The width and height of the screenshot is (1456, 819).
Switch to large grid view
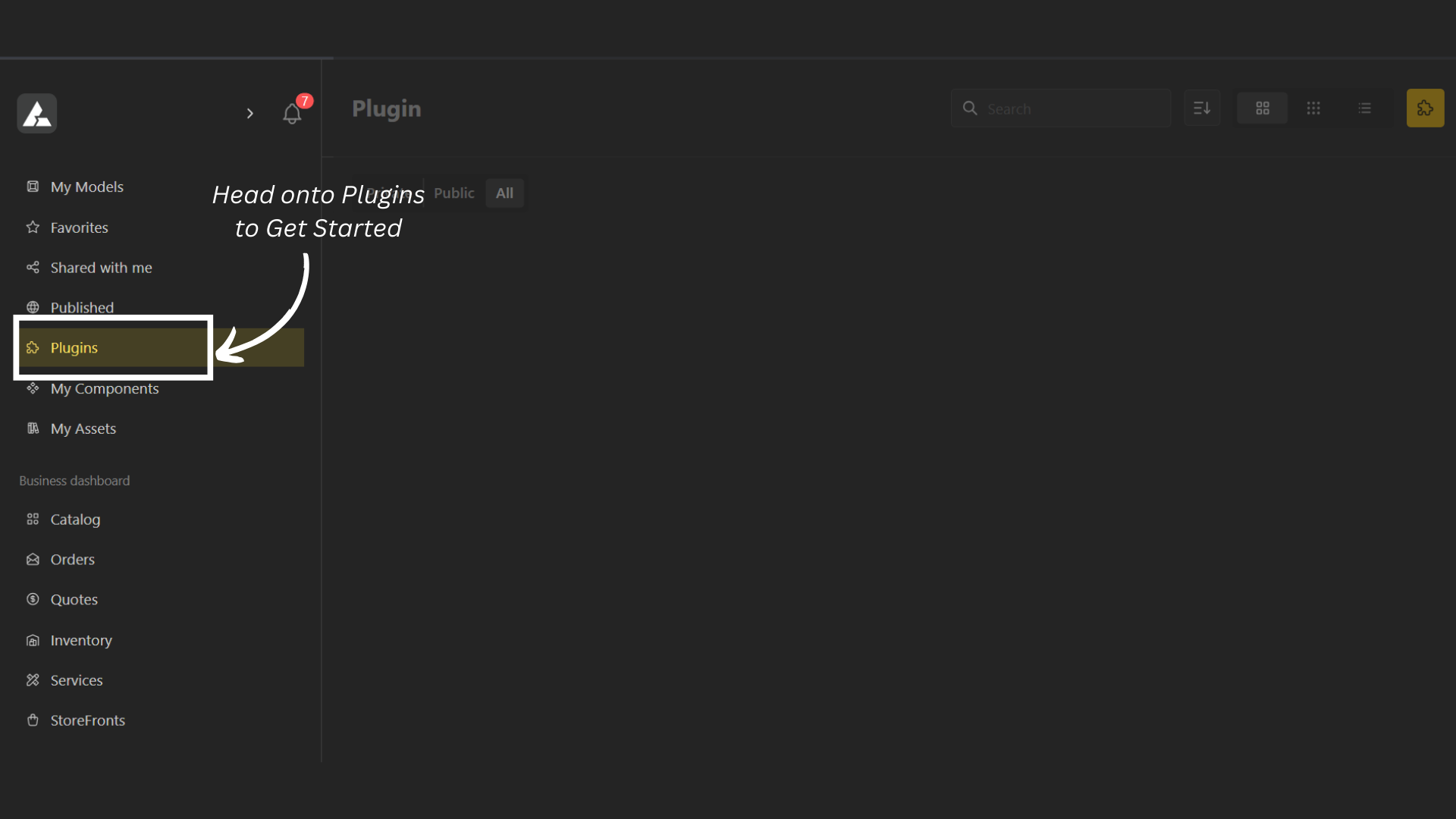tap(1262, 108)
